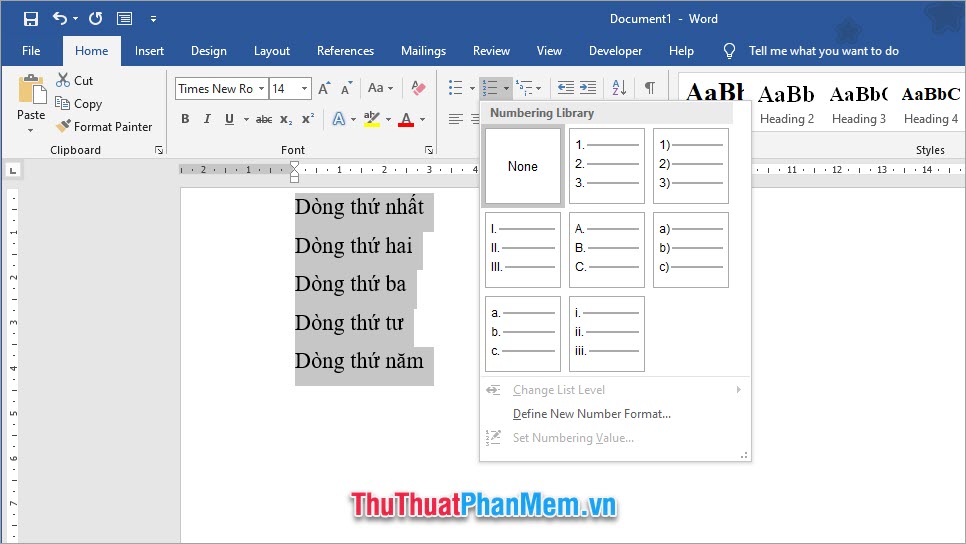Choose lowercase Roman i. ii. iii. format

pos(607,334)
